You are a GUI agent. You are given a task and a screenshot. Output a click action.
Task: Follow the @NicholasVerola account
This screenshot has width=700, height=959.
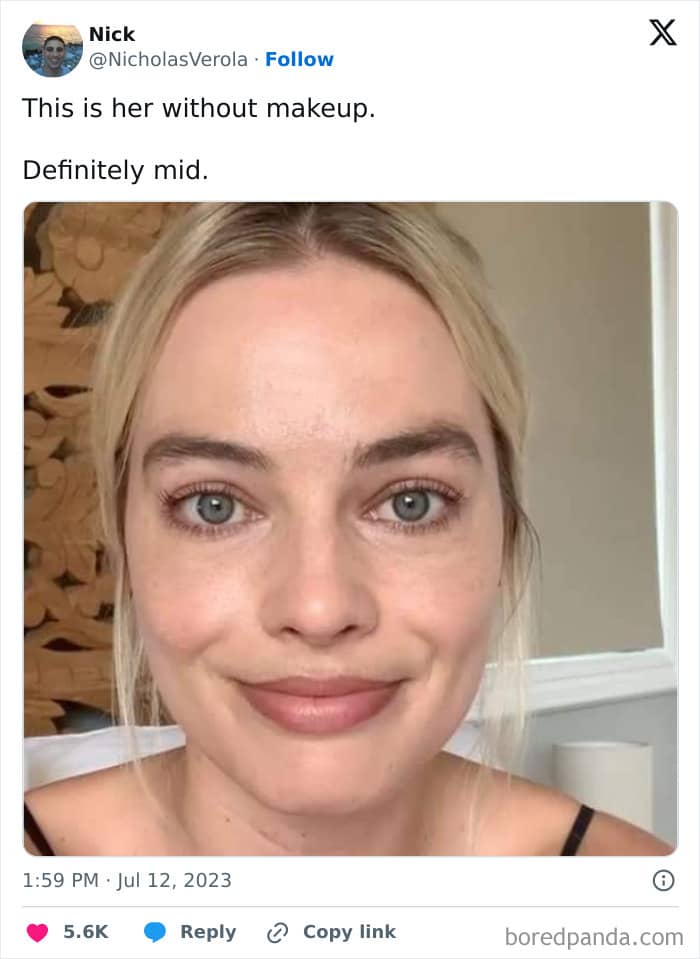[299, 59]
